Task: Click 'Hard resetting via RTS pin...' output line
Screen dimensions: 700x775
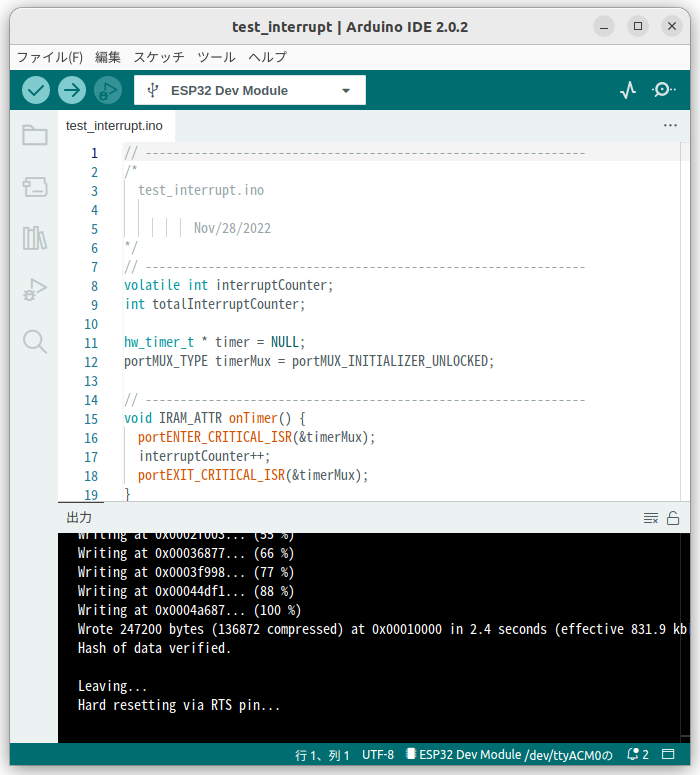Action: (x=179, y=705)
